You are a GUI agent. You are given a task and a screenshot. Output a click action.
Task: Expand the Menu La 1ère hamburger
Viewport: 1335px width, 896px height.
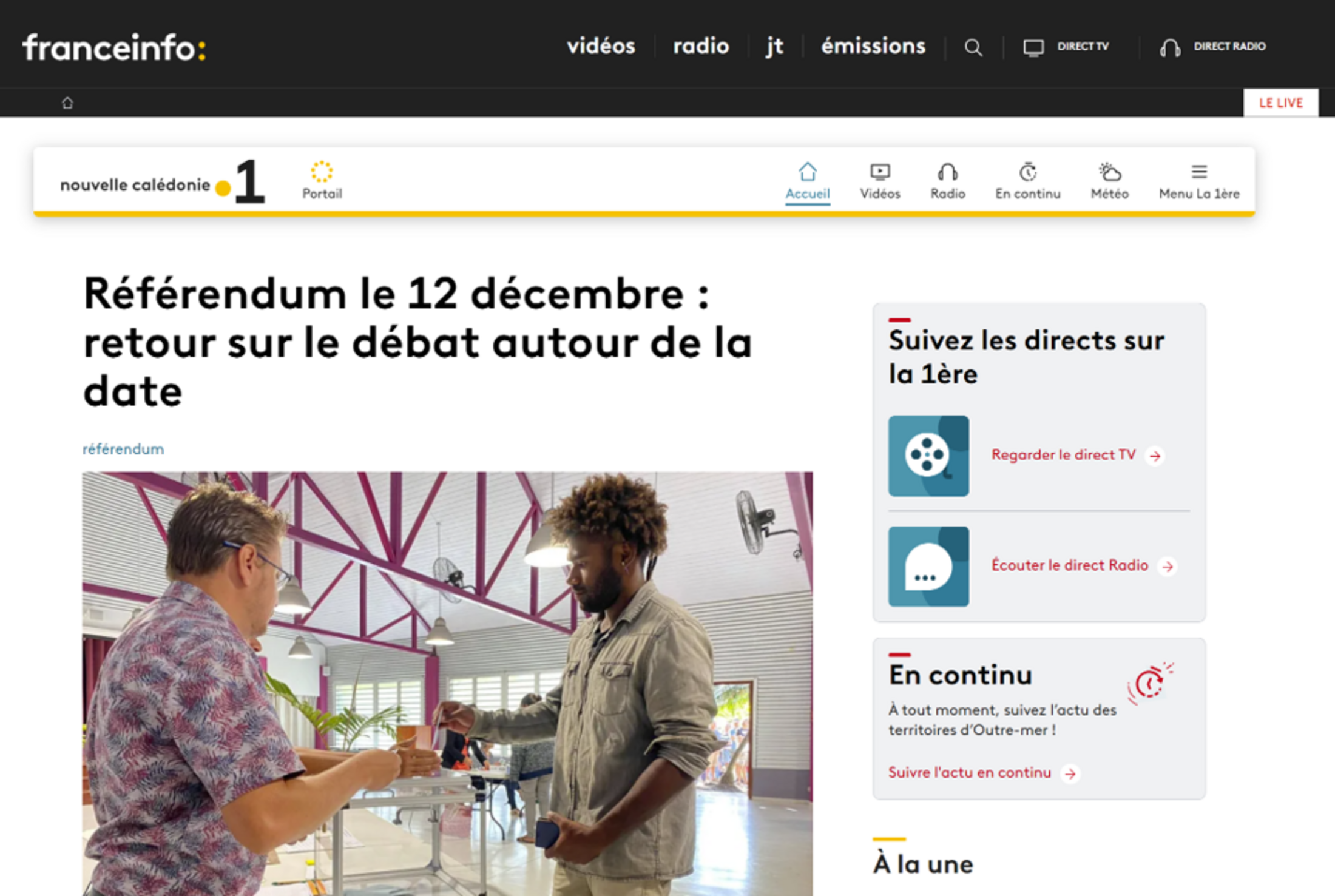coord(1199,172)
